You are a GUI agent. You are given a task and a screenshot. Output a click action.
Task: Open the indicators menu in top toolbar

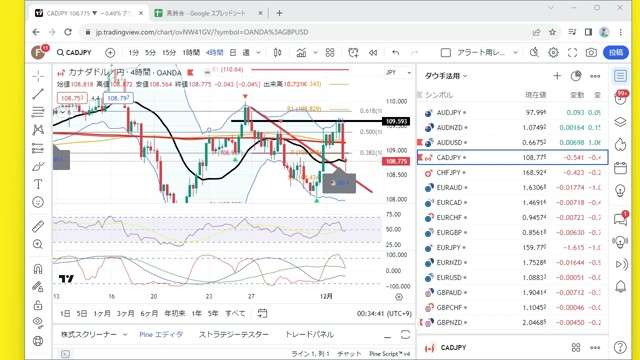[301, 53]
